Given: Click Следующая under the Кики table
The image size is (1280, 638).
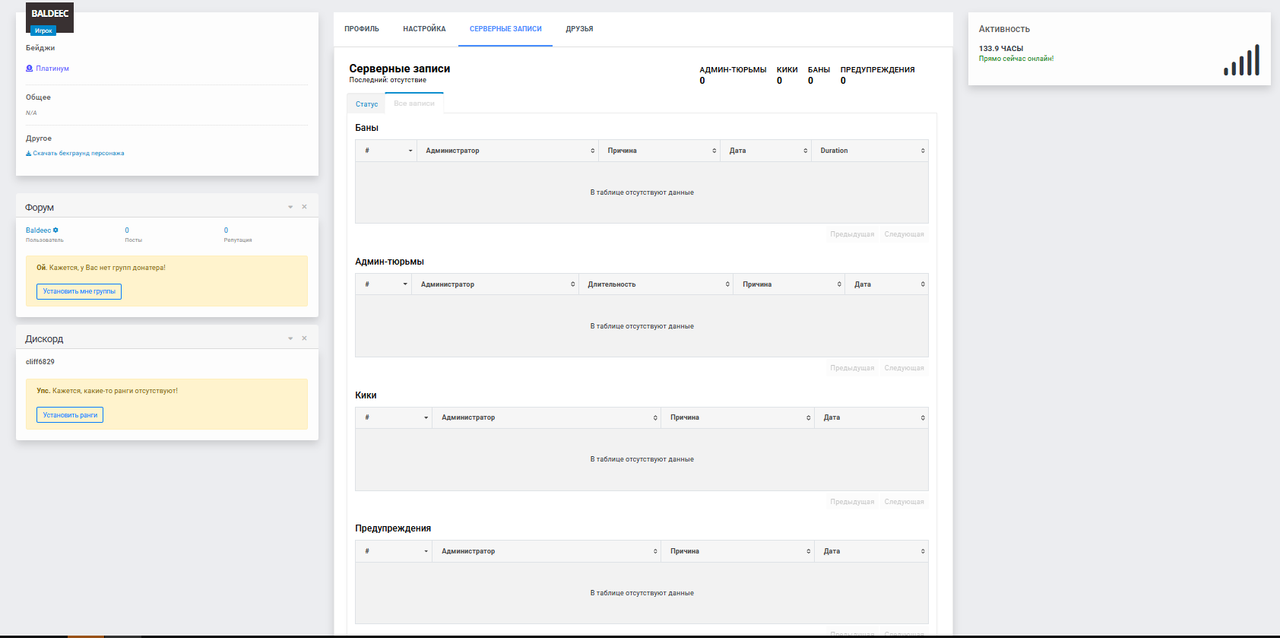Looking at the screenshot, I should click(x=904, y=501).
